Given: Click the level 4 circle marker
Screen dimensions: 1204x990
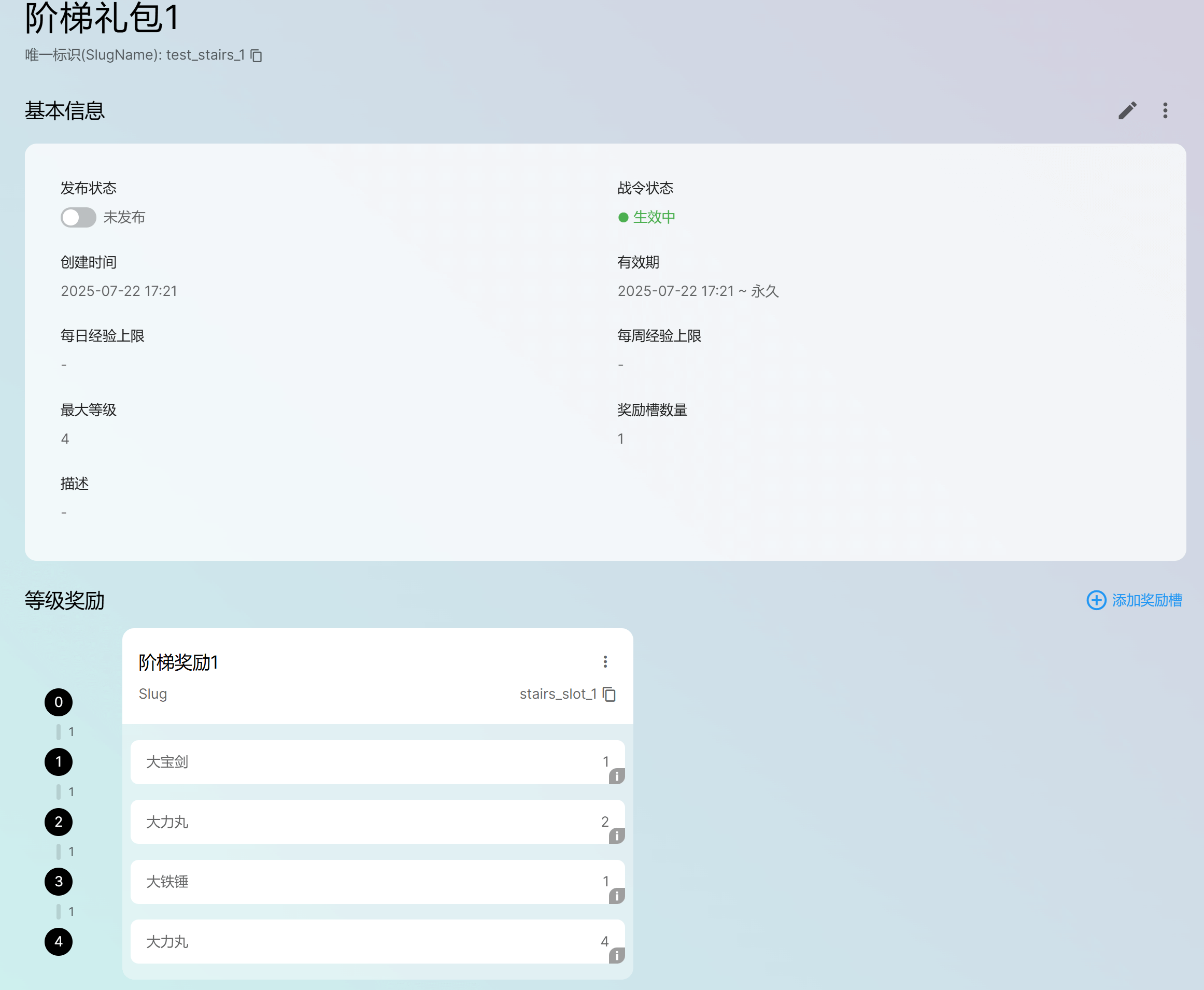Looking at the screenshot, I should pos(59,941).
